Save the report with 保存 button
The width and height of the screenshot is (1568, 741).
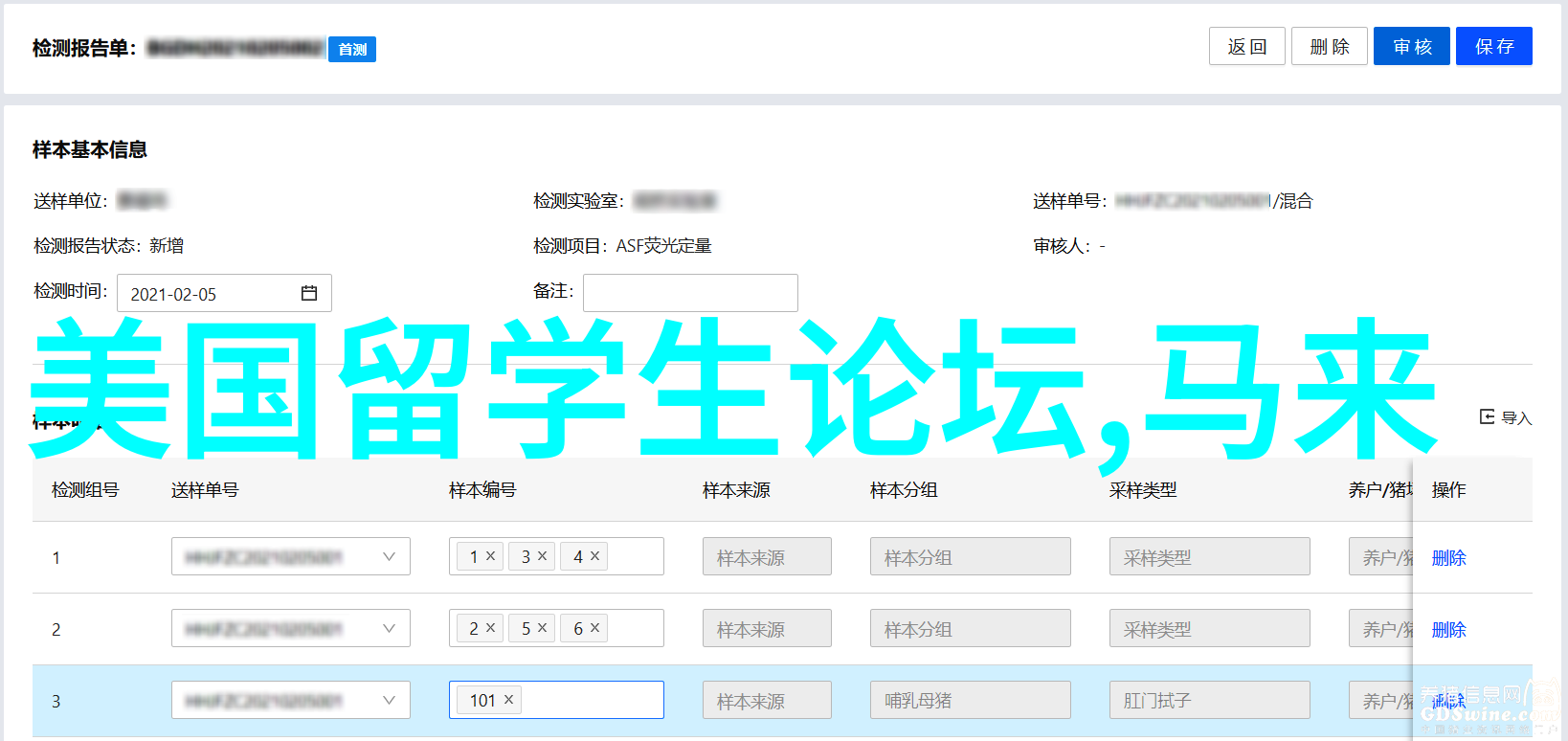pos(1494,46)
